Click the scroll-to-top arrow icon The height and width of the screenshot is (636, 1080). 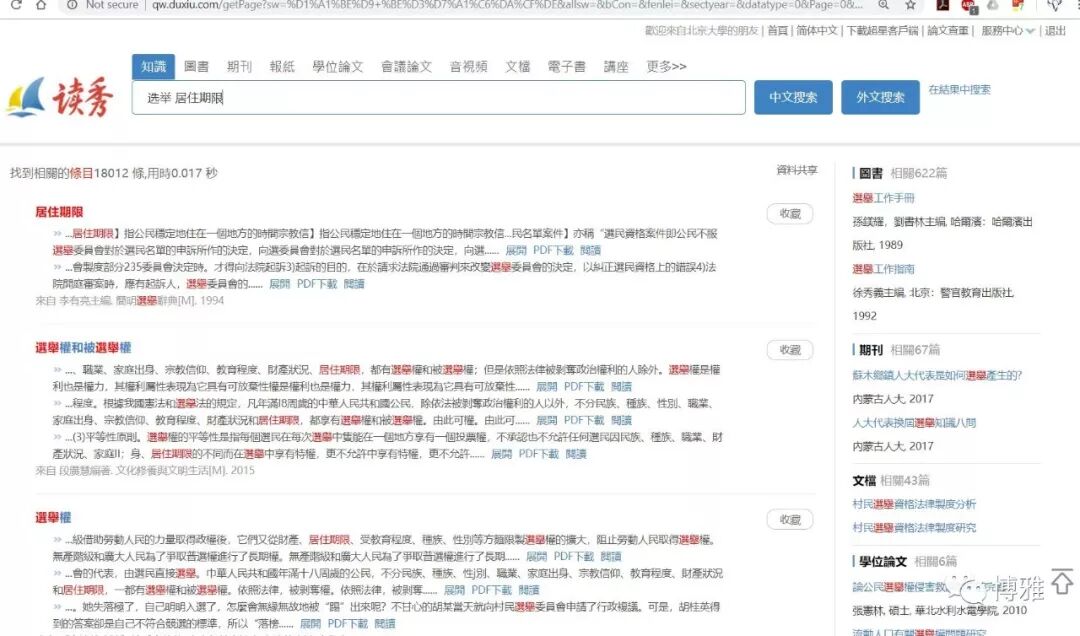(1061, 580)
